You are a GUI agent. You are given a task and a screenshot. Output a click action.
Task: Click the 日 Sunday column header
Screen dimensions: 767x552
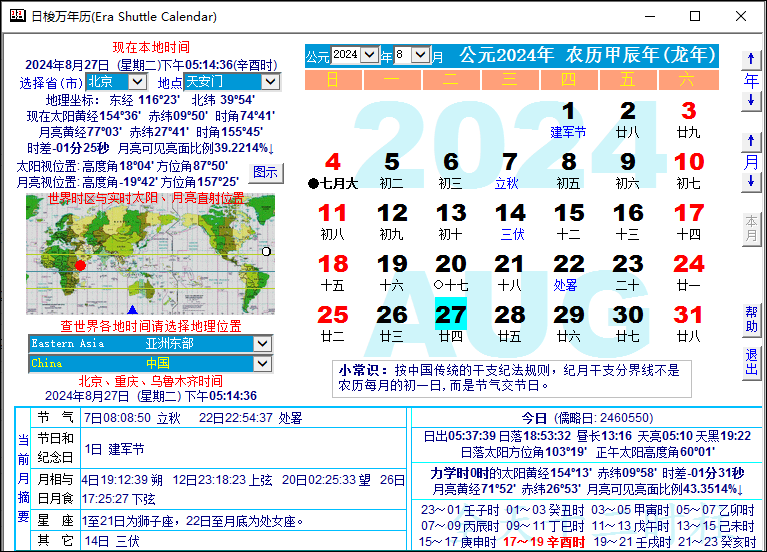coord(333,80)
